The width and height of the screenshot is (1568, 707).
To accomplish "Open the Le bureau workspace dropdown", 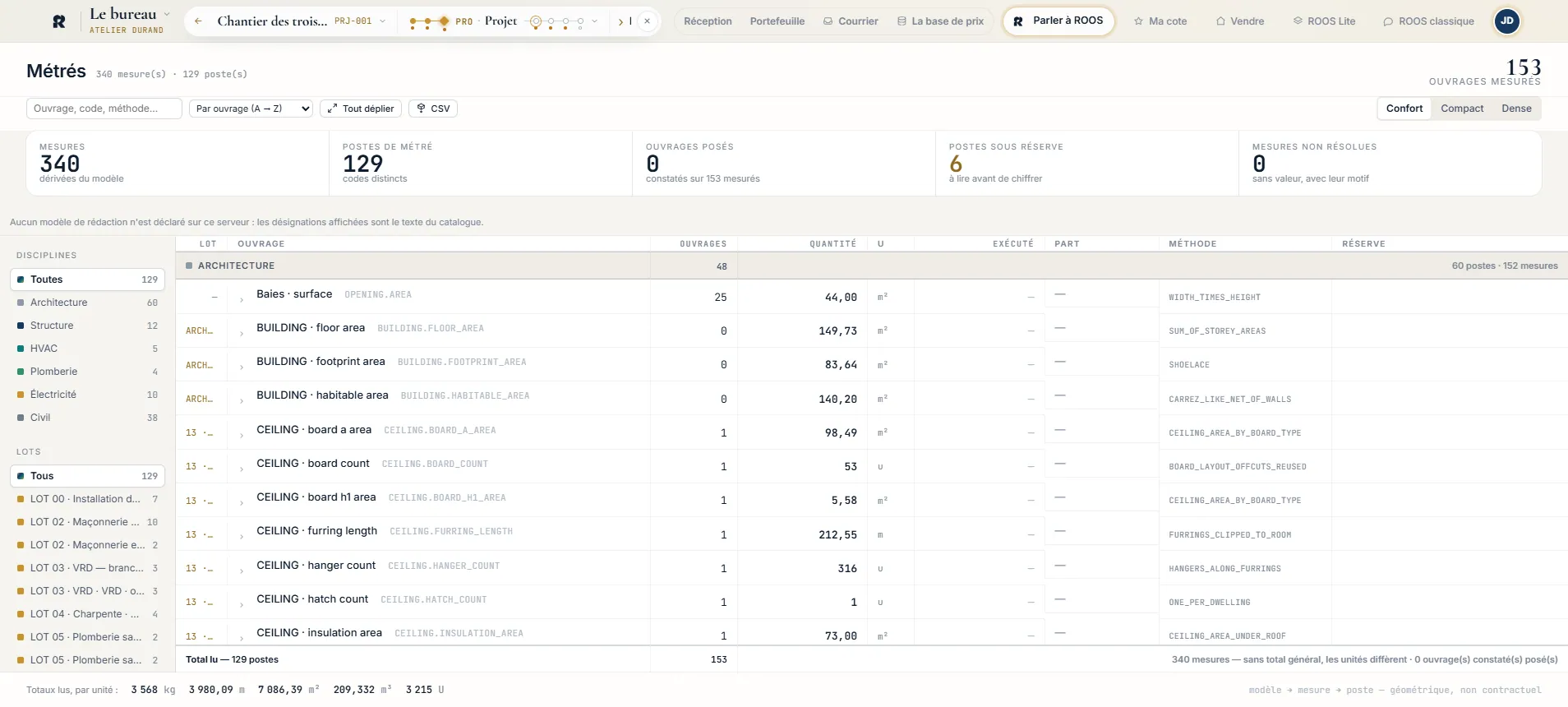I will click(130, 21).
